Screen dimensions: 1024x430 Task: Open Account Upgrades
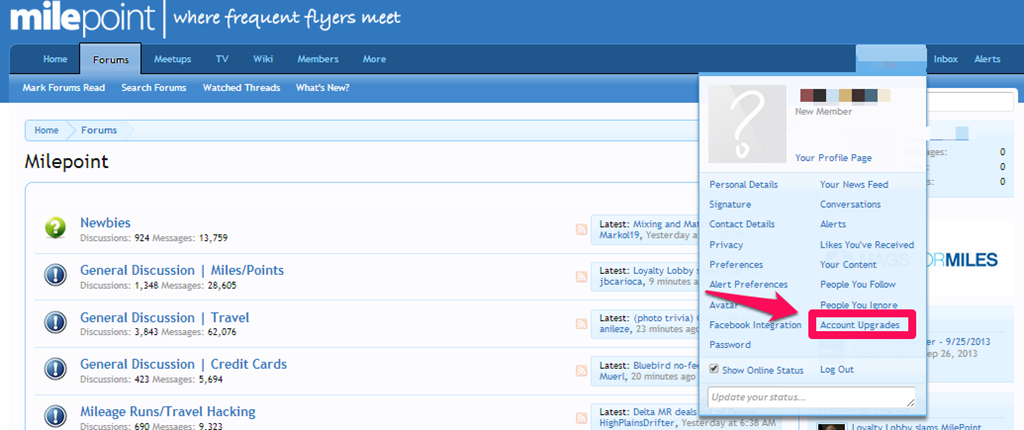[859, 325]
